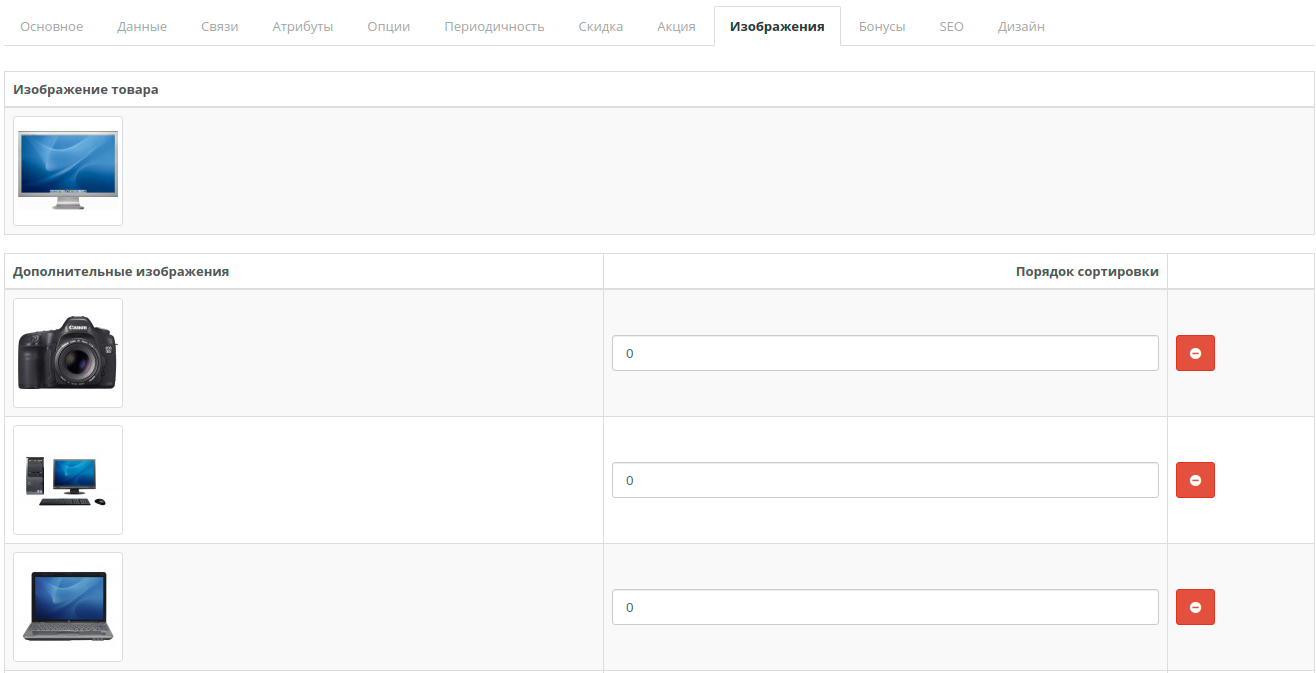Open the Опции tab

[x=389, y=27]
